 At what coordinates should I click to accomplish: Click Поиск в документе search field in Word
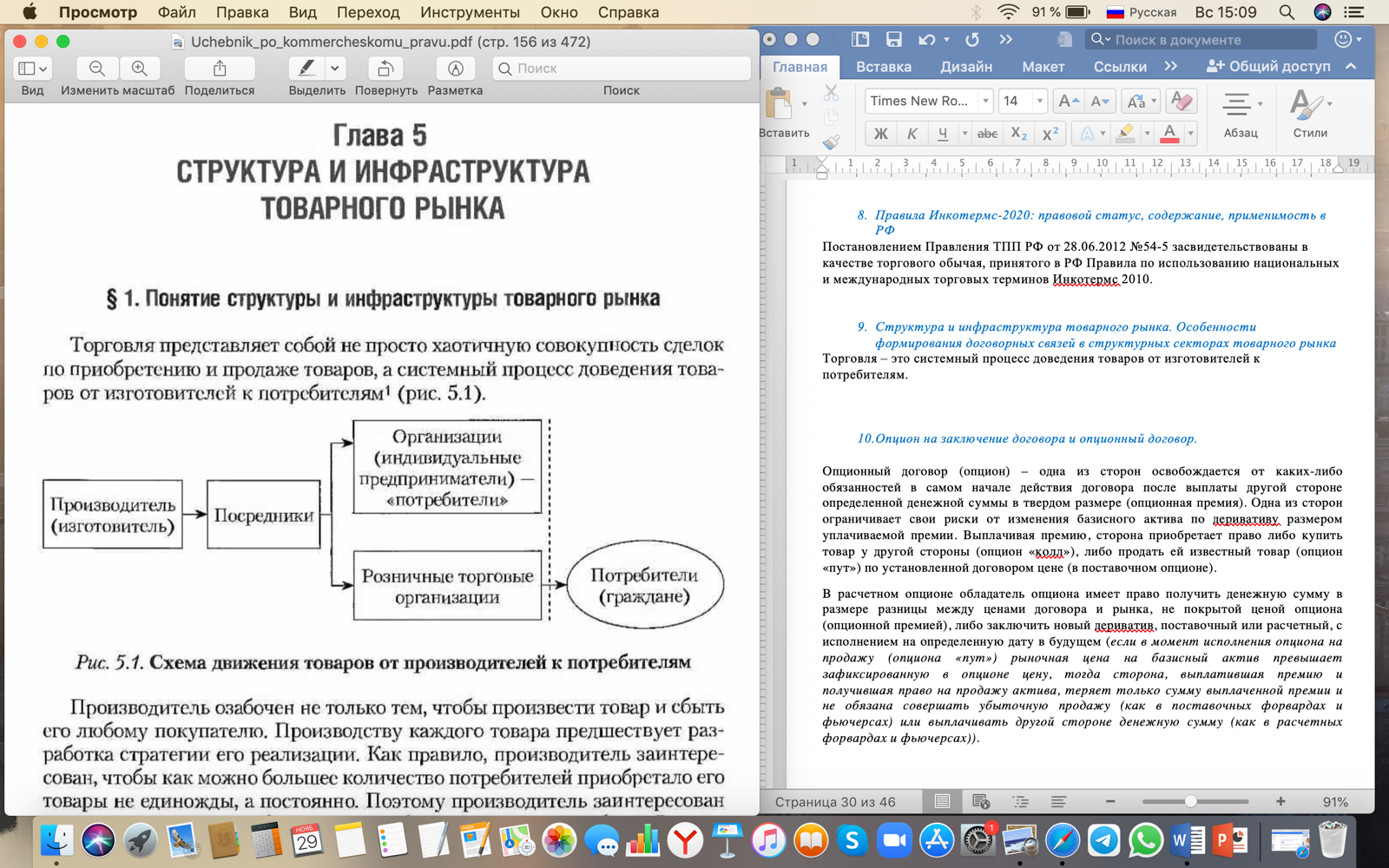[1201, 39]
